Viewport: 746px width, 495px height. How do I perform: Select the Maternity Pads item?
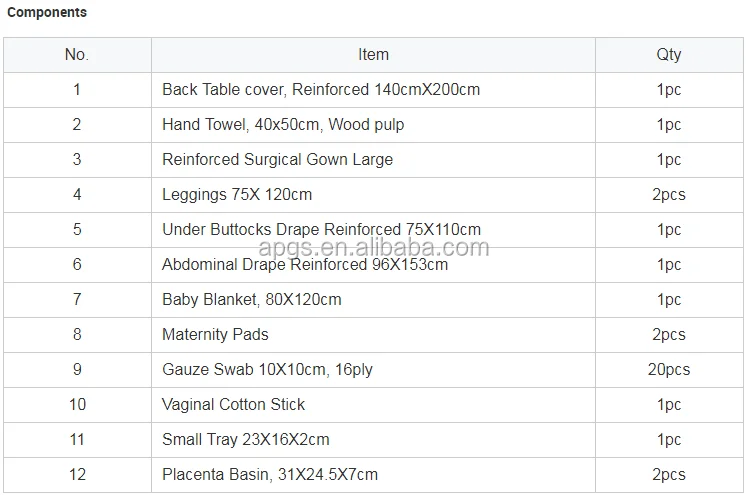click(215, 335)
